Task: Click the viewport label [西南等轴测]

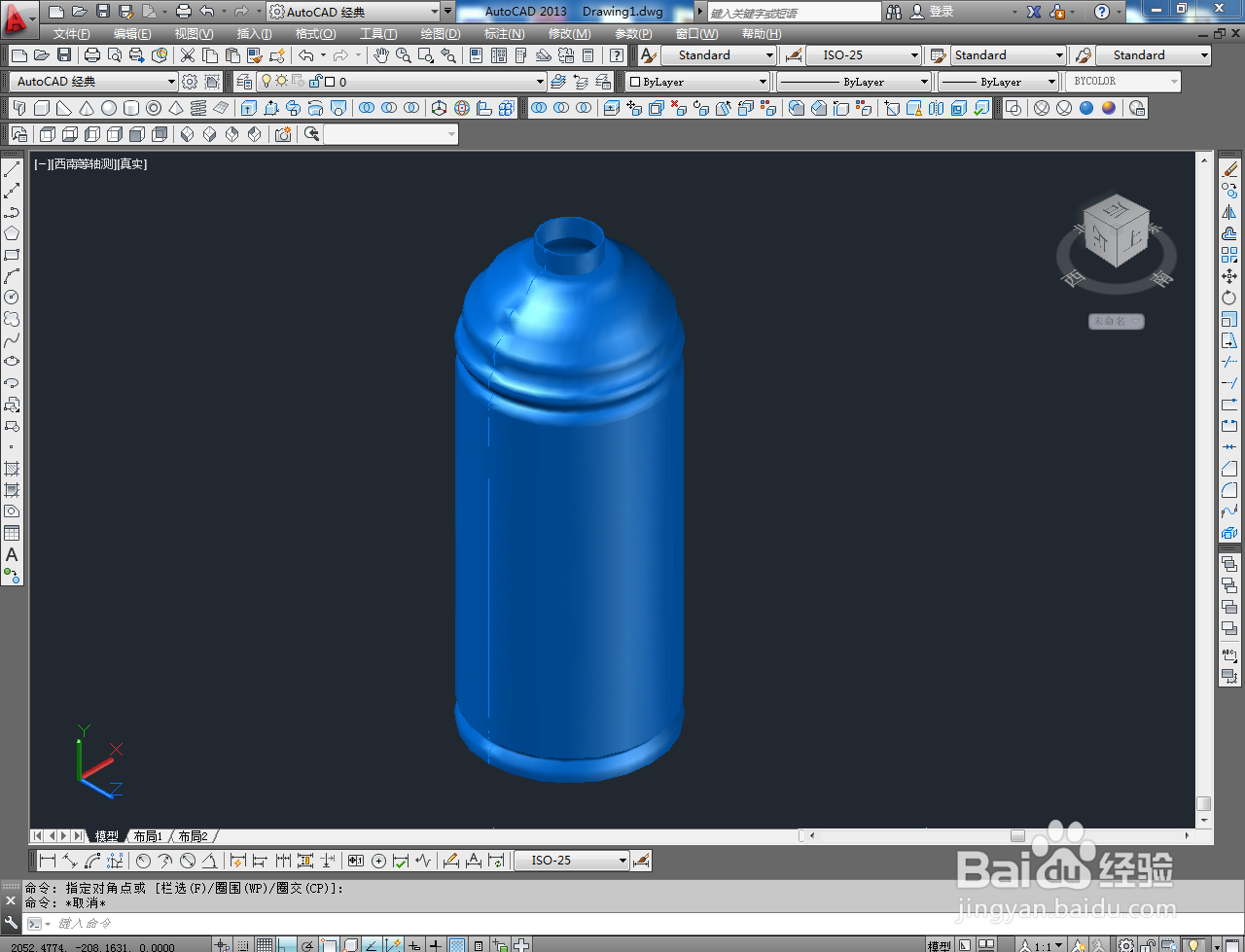Action: pos(84,164)
